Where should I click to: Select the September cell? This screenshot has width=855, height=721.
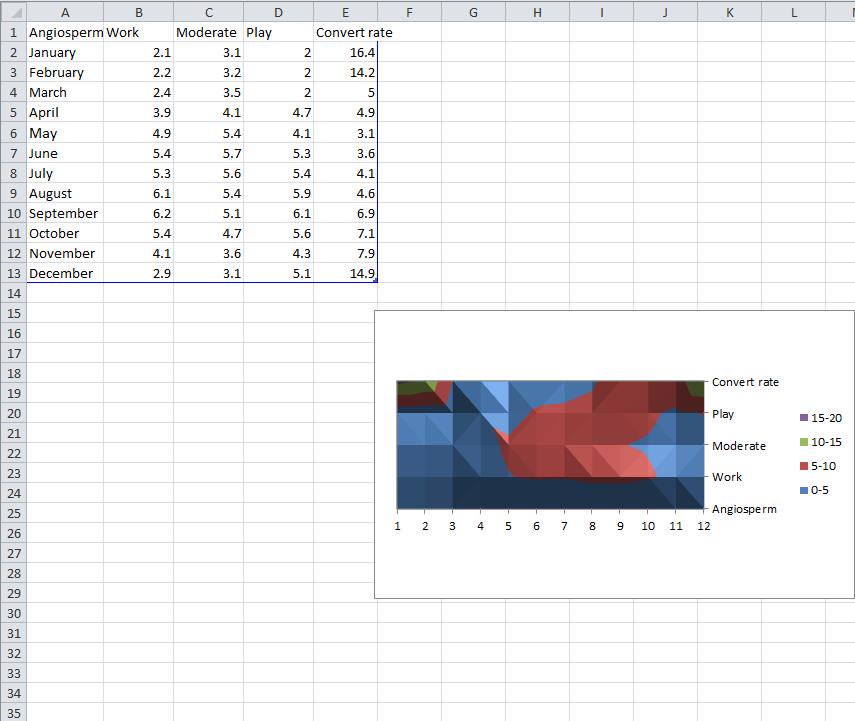(65, 213)
